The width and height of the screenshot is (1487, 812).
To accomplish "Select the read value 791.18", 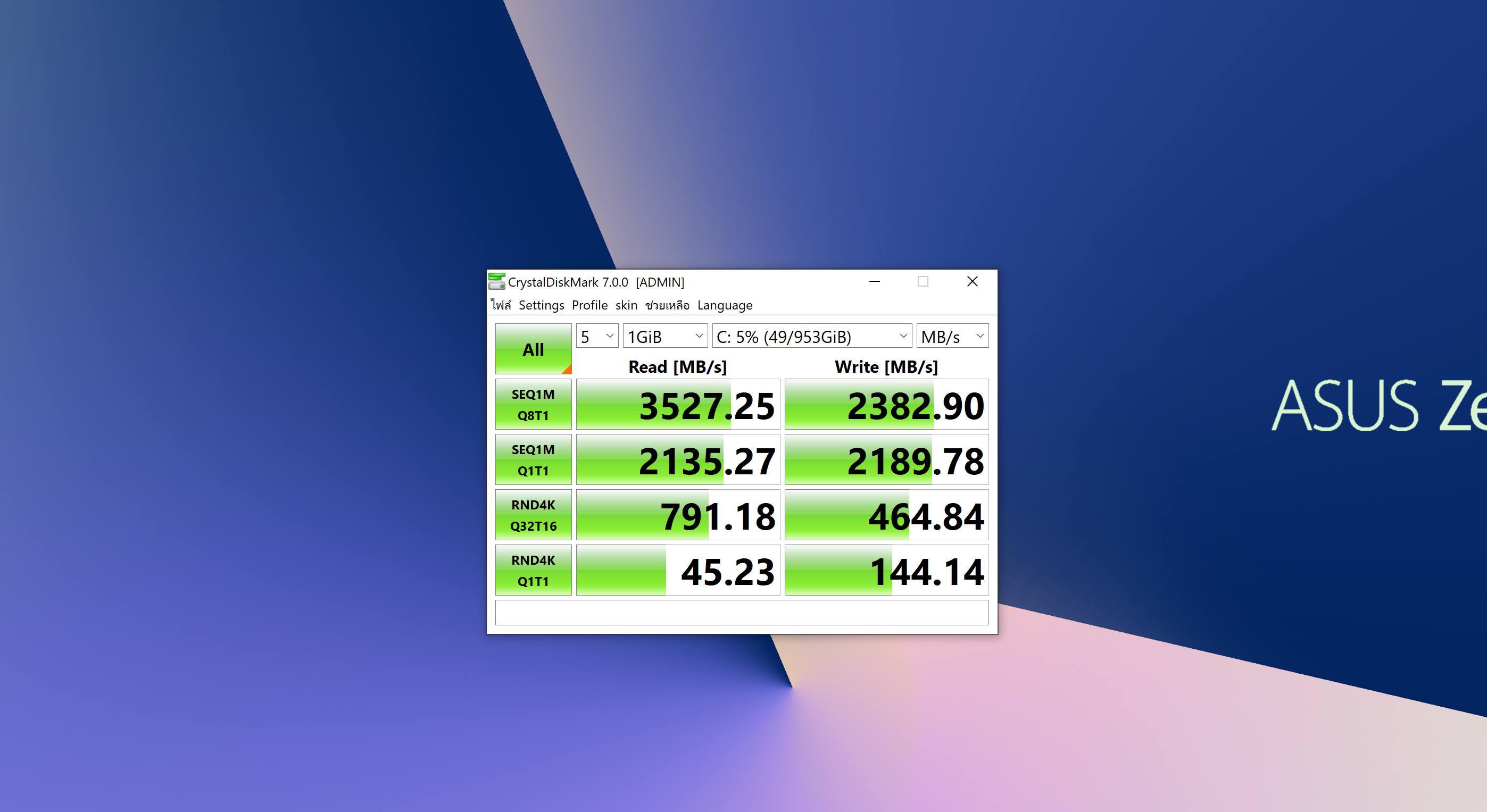I will point(678,515).
